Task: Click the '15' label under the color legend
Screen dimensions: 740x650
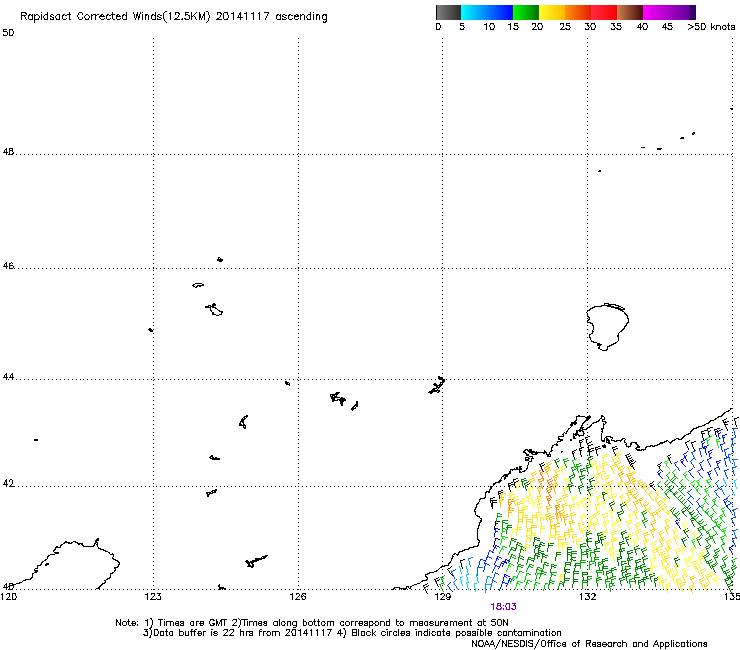Action: pyautogui.click(x=513, y=27)
